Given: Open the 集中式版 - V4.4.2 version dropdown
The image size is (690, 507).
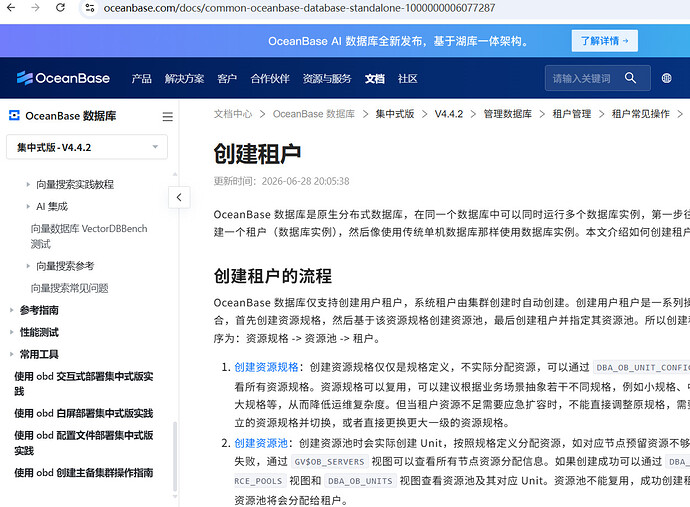Looking at the screenshot, I should (x=87, y=147).
